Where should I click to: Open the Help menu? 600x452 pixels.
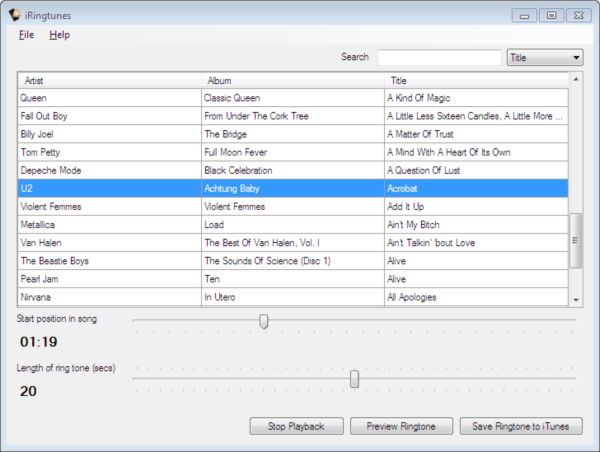[60, 35]
